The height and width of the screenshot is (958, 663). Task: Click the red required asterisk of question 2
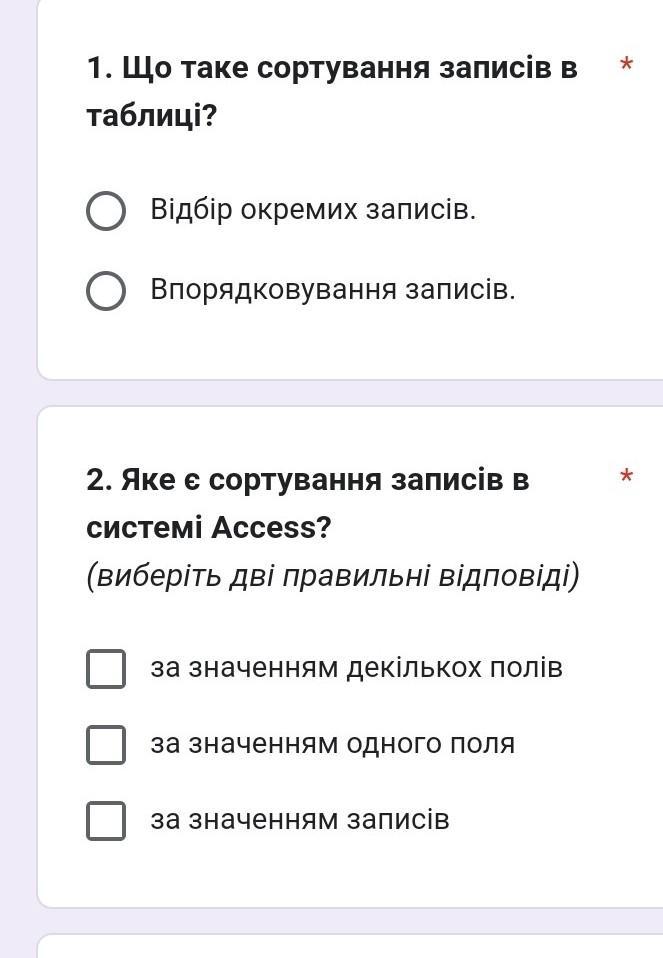[x=626, y=476]
